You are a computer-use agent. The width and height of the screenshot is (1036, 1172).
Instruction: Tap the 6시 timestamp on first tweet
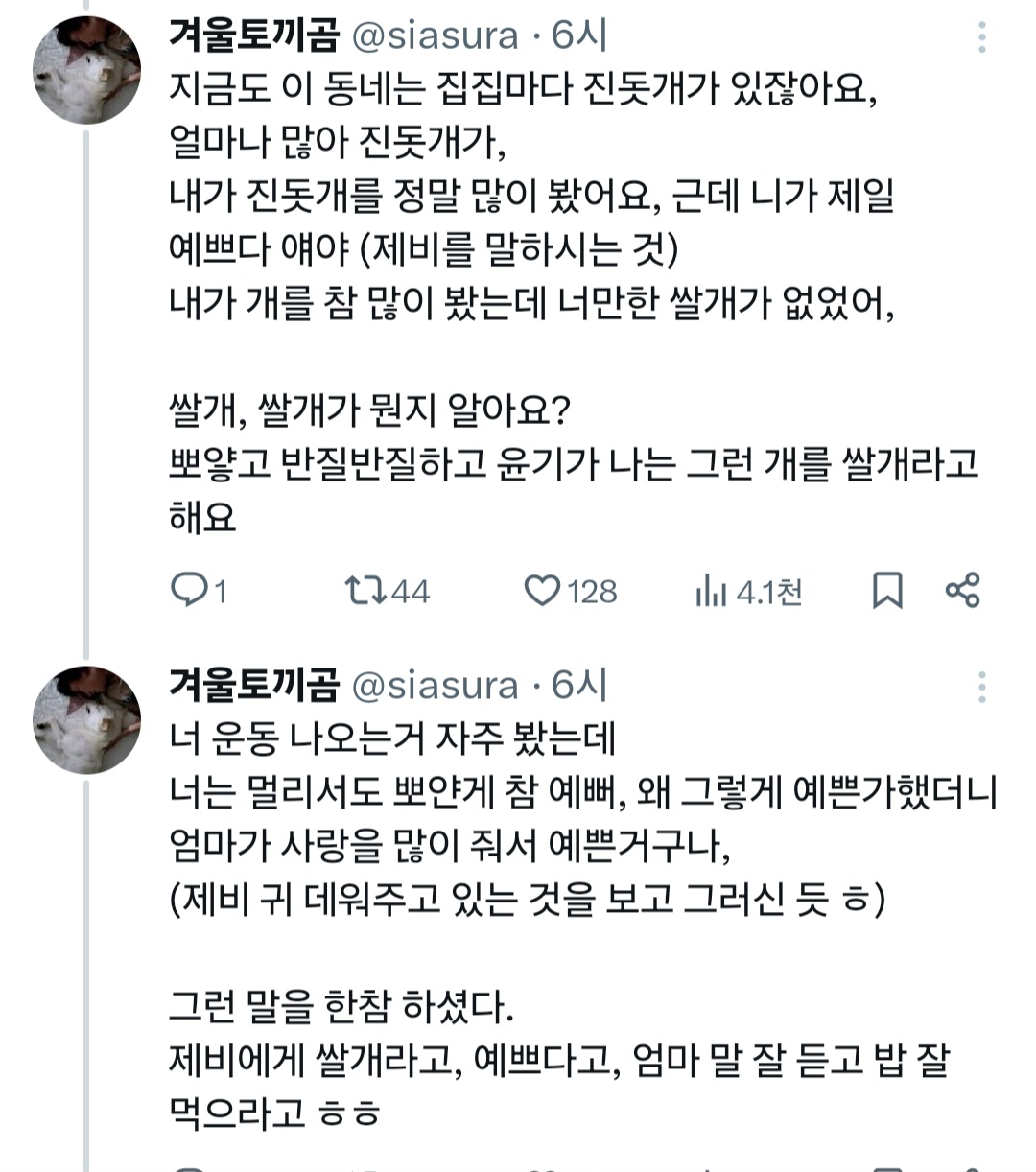(580, 36)
